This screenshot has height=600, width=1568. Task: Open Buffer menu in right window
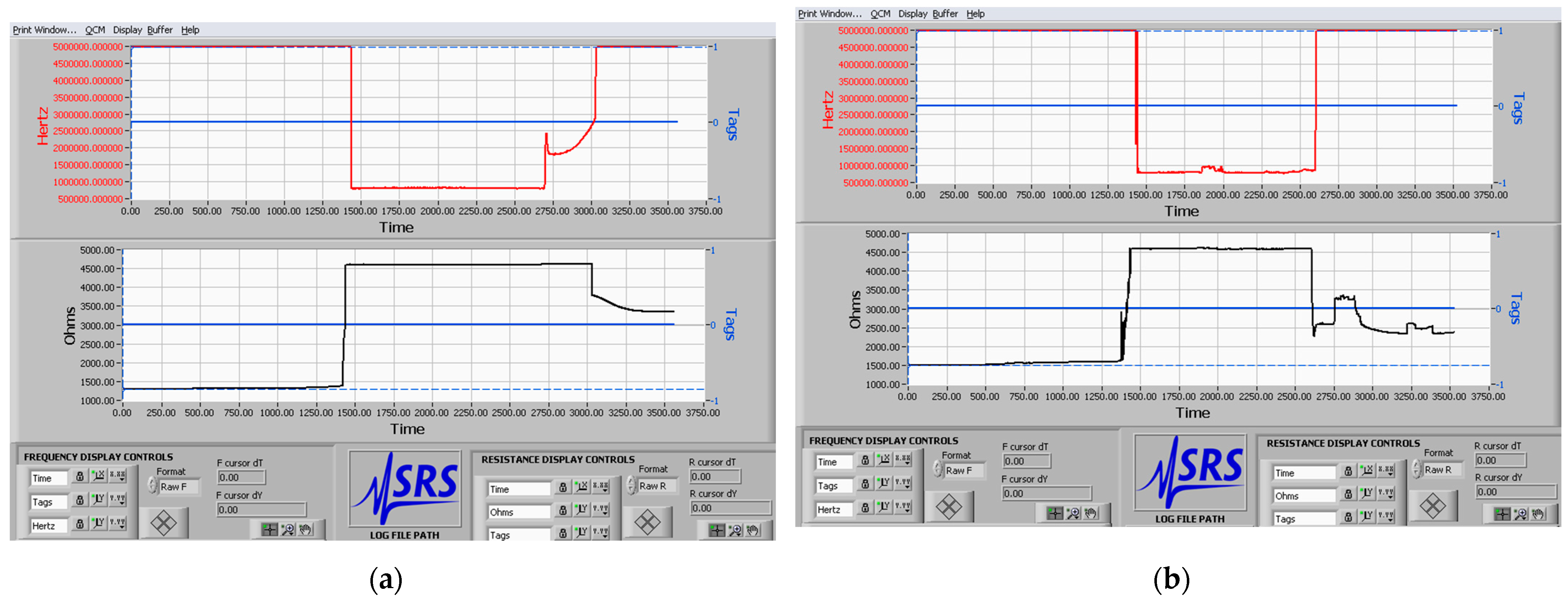click(945, 13)
